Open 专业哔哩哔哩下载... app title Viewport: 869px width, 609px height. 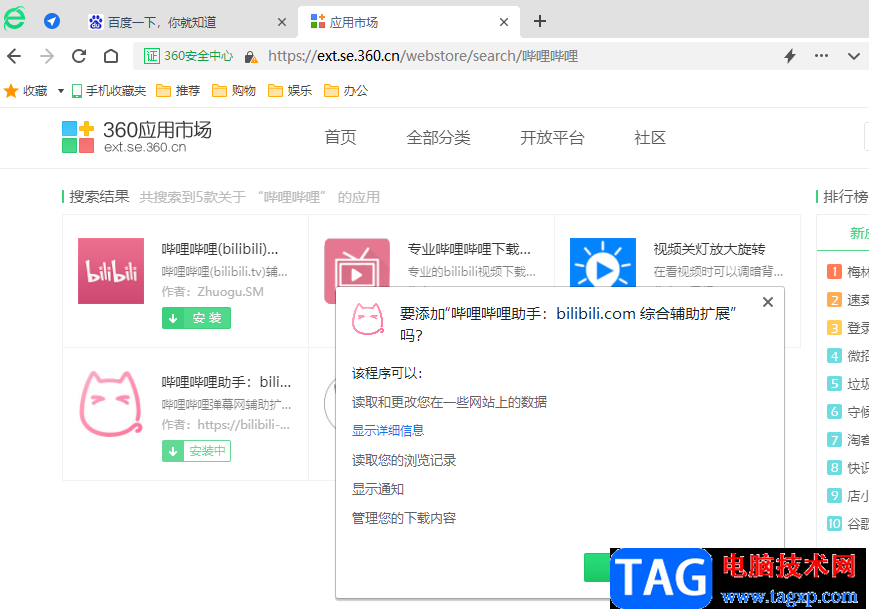pyautogui.click(x=469, y=249)
